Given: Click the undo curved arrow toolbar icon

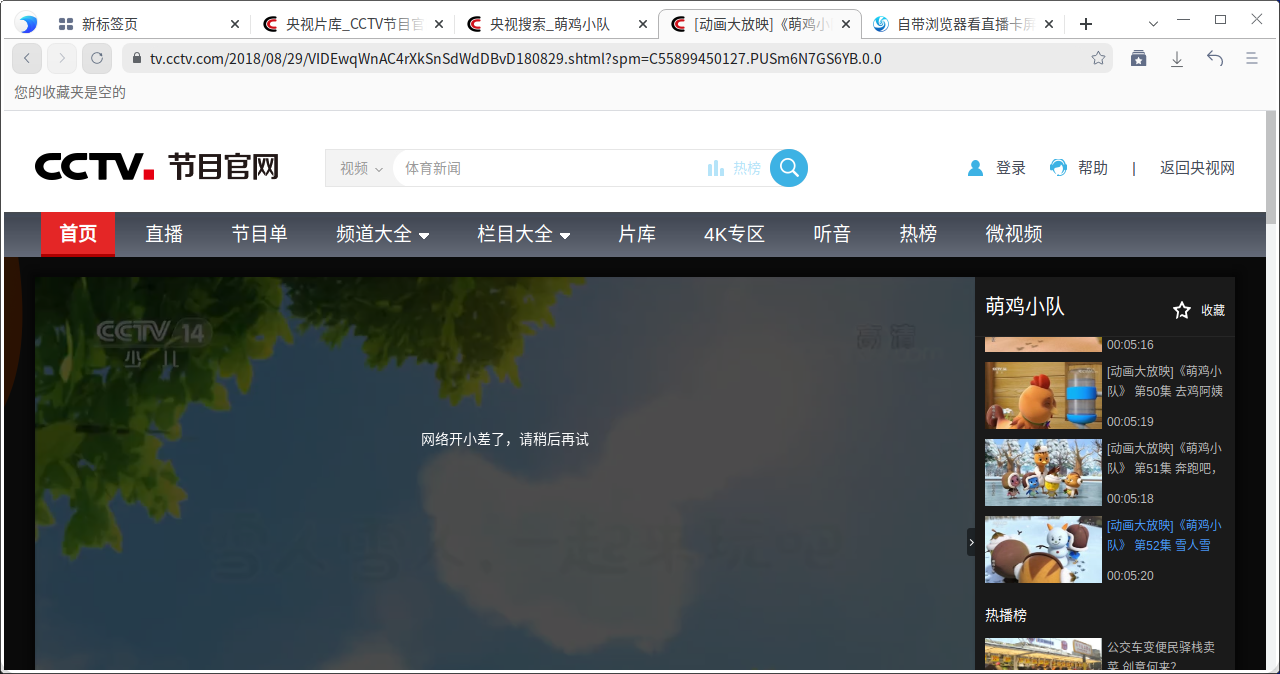Looking at the screenshot, I should tap(1215, 59).
